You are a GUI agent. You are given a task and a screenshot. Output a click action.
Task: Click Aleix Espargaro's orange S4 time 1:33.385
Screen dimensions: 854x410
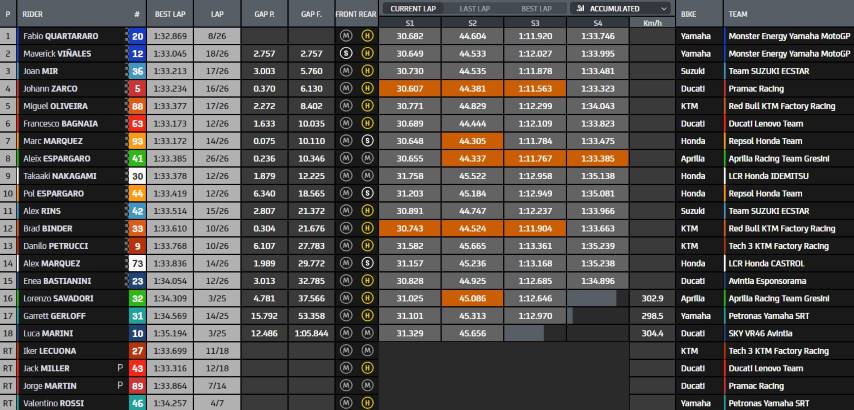coord(597,158)
